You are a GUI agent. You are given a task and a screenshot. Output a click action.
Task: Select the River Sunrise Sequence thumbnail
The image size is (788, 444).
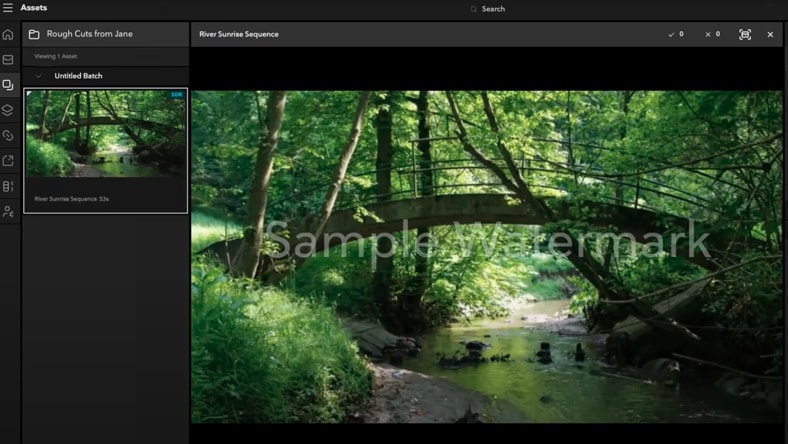(106, 134)
